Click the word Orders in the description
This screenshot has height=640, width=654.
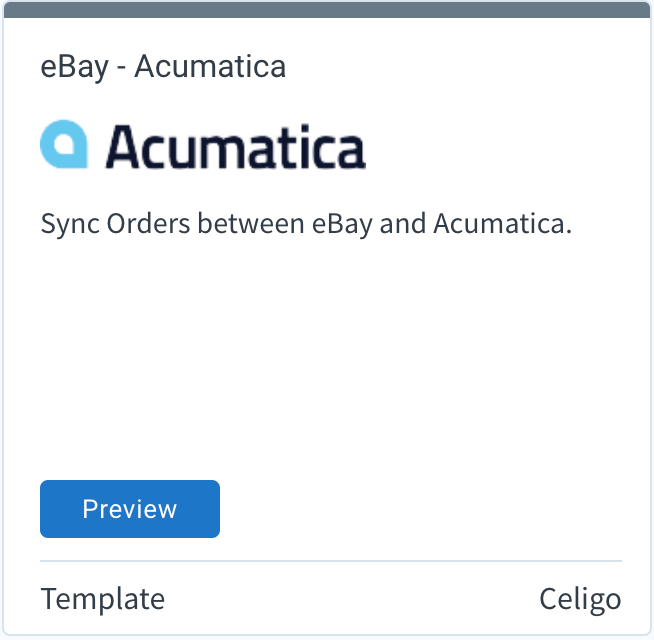pyautogui.click(x=148, y=224)
